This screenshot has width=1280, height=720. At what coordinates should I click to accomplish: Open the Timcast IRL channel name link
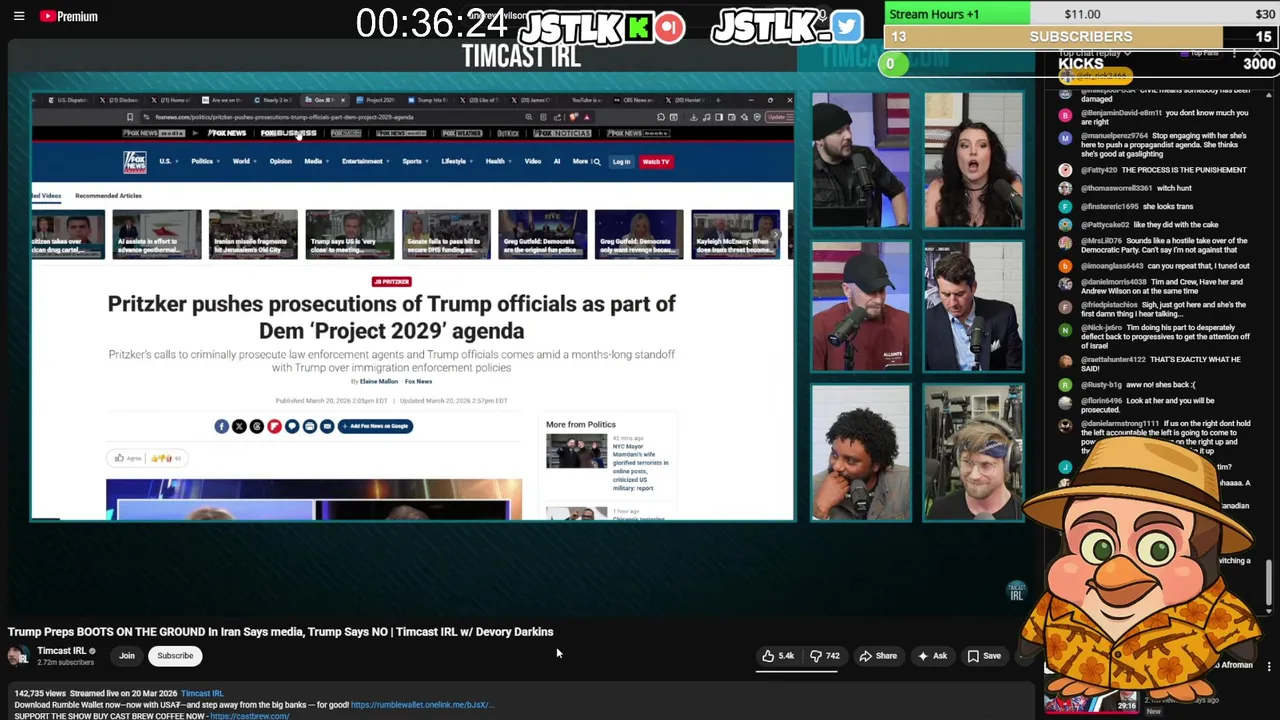pos(61,651)
